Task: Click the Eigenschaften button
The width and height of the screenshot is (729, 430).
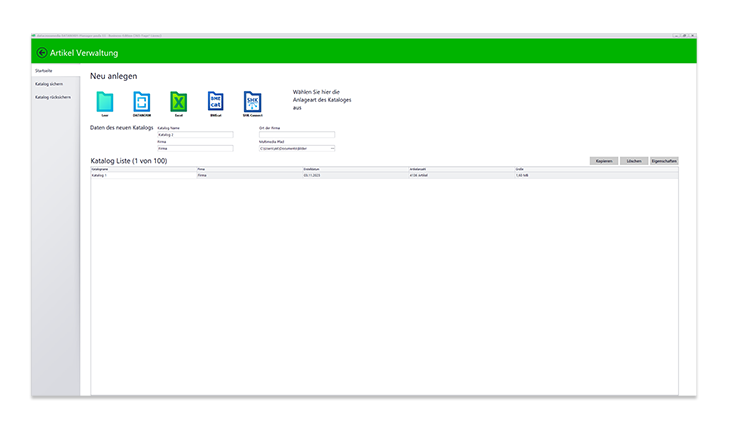Action: click(x=664, y=161)
